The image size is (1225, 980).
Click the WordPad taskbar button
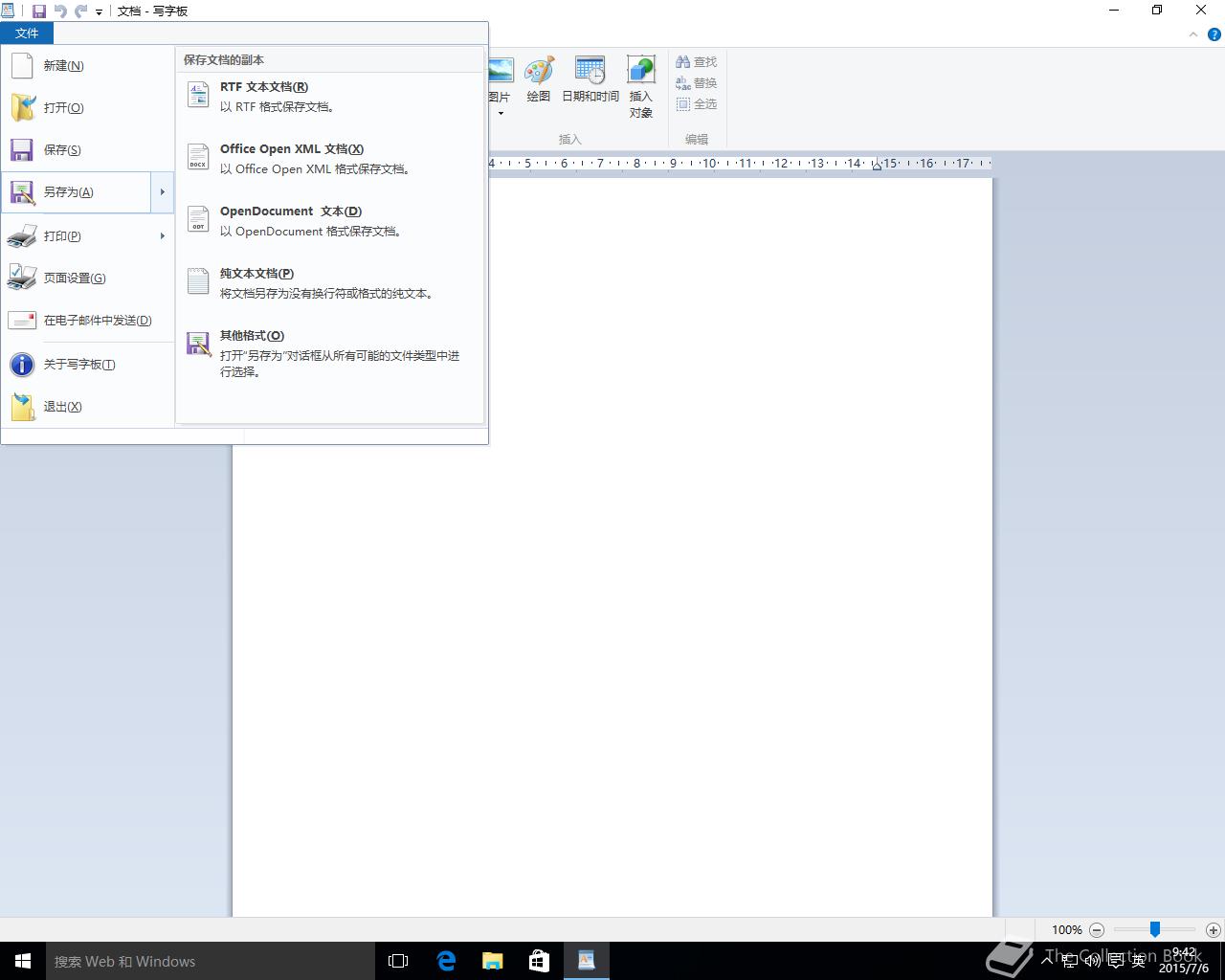[586, 961]
